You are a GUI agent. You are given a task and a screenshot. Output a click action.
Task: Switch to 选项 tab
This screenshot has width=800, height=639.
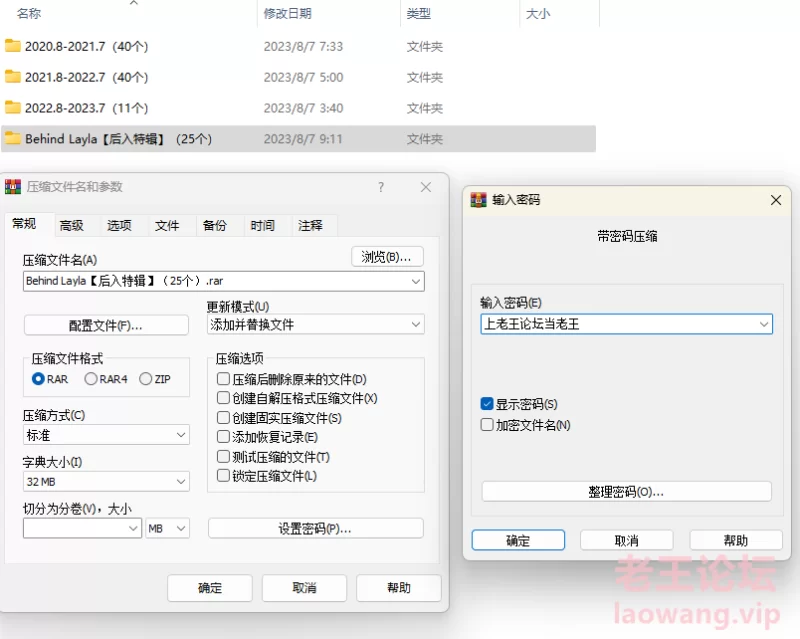(119, 226)
